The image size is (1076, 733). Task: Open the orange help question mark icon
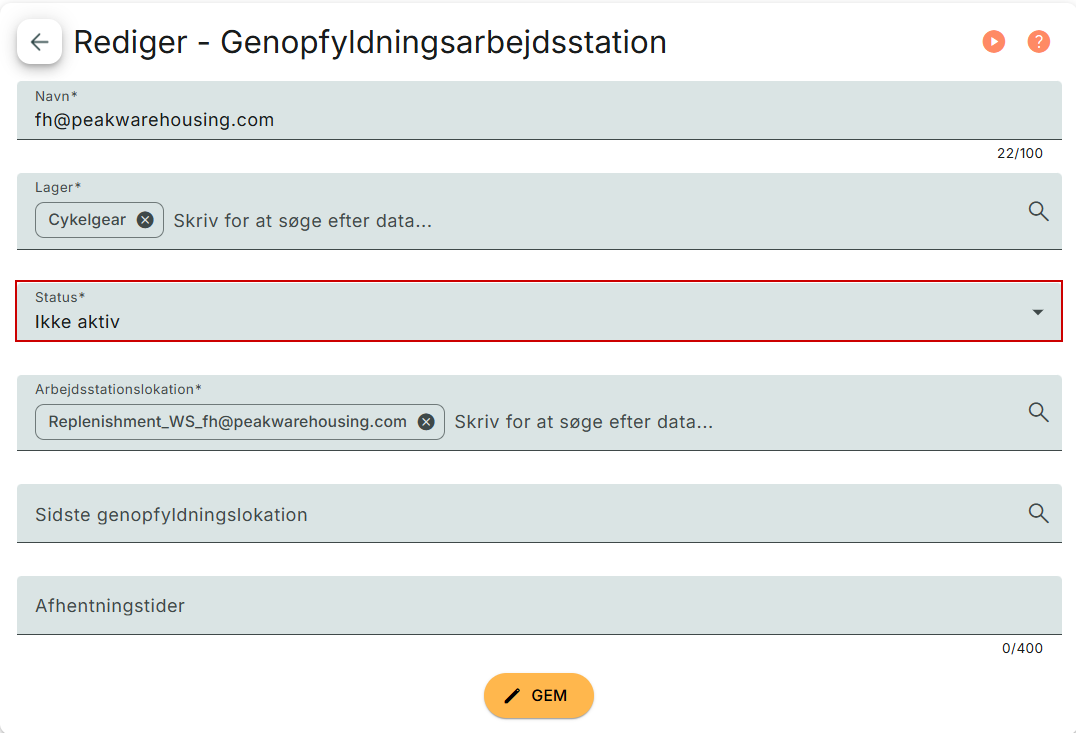pos(1039,41)
